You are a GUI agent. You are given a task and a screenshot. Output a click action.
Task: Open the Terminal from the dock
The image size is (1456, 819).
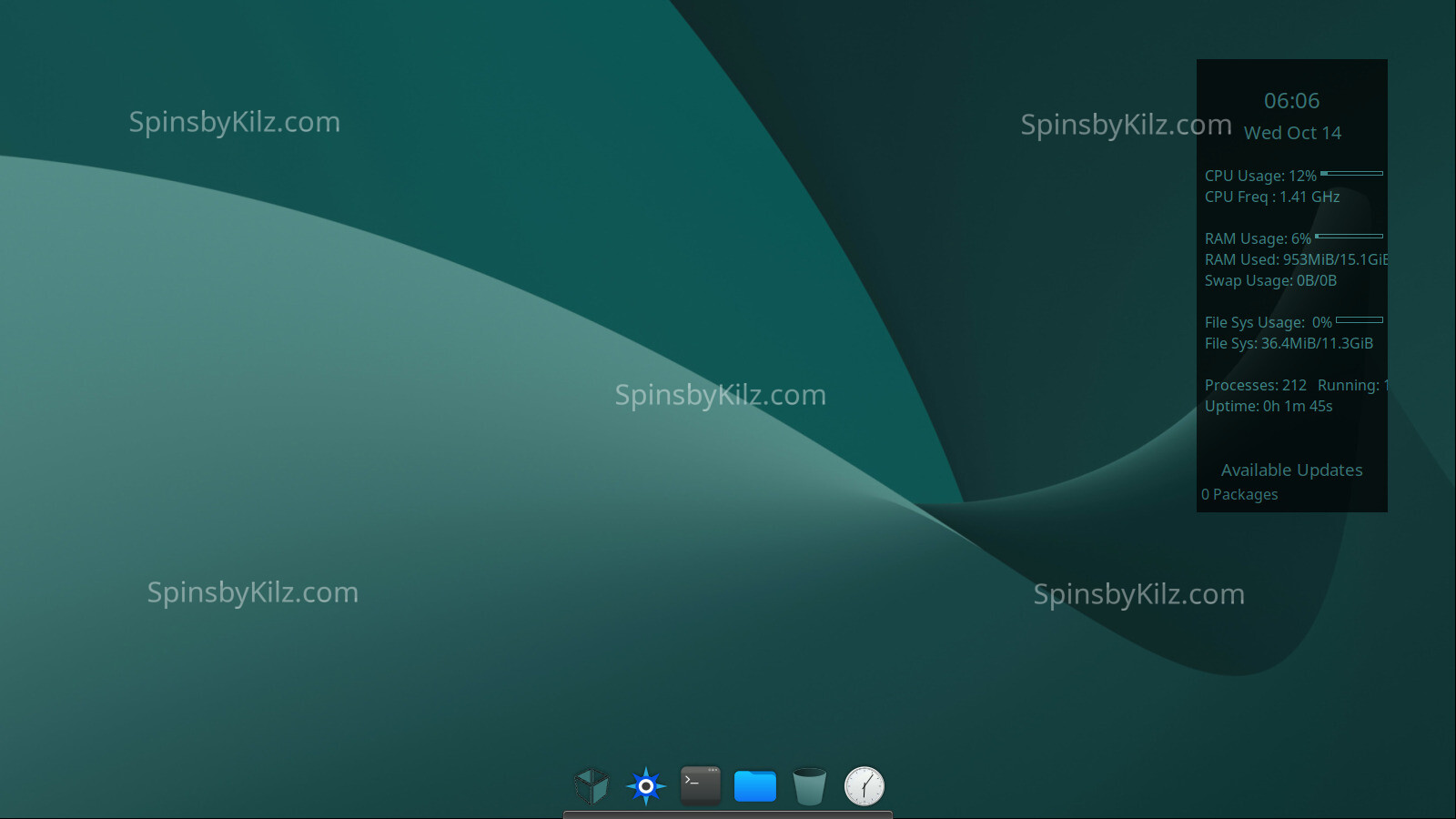pos(701,785)
